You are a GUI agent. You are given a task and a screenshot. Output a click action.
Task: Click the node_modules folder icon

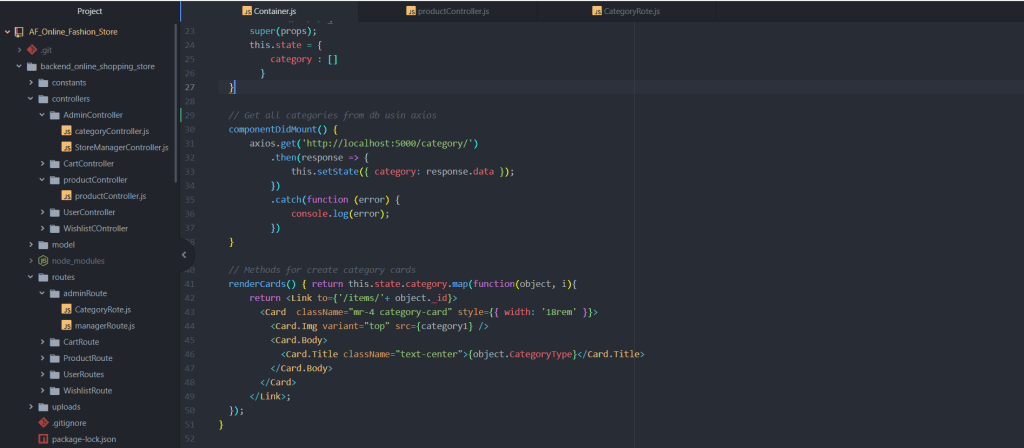tap(43, 261)
